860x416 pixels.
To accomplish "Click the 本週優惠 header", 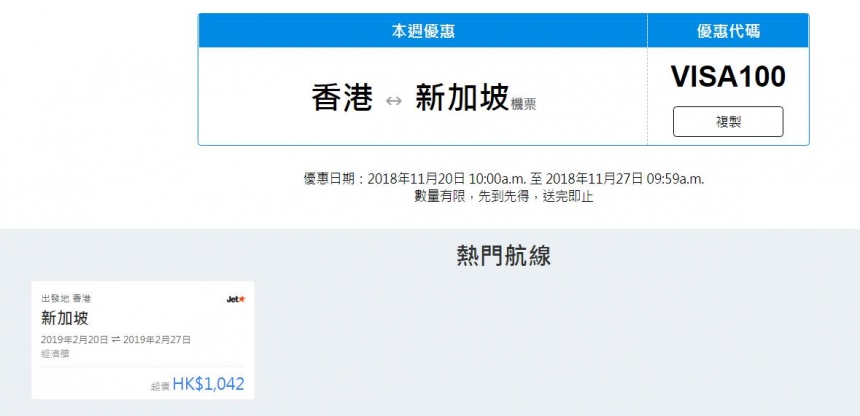I will [x=423, y=31].
